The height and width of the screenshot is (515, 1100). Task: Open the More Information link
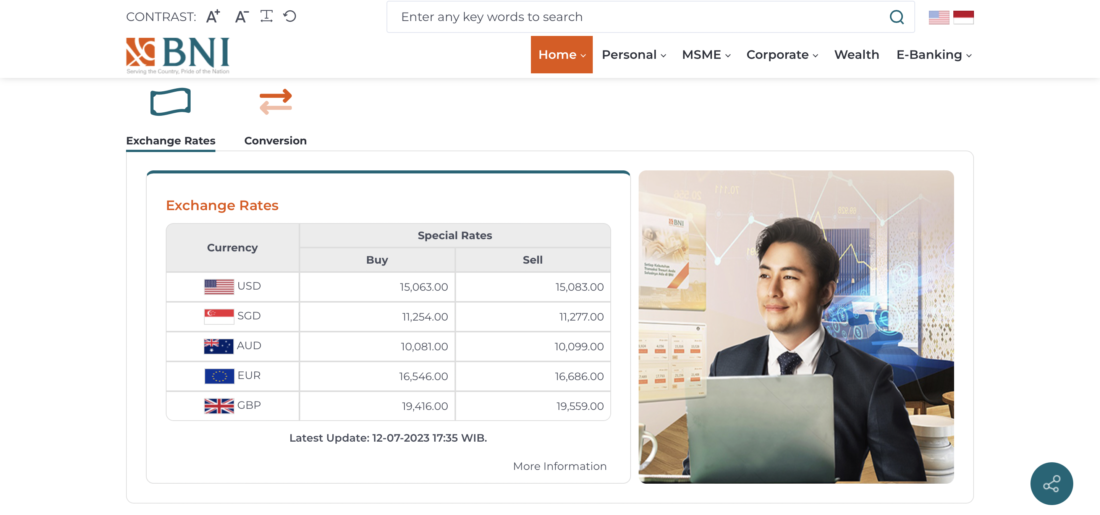pyautogui.click(x=559, y=466)
